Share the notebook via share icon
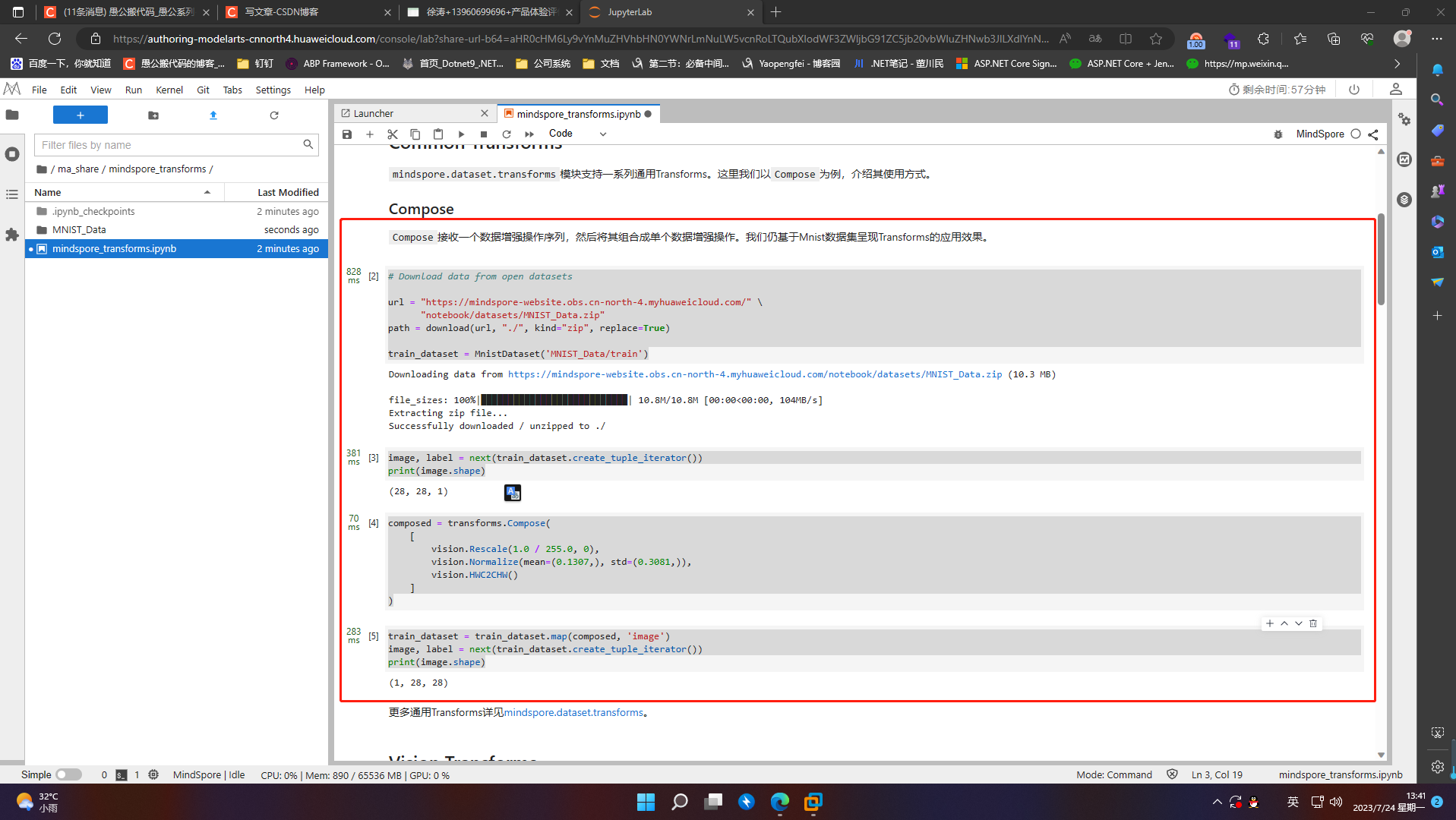 [x=1373, y=134]
